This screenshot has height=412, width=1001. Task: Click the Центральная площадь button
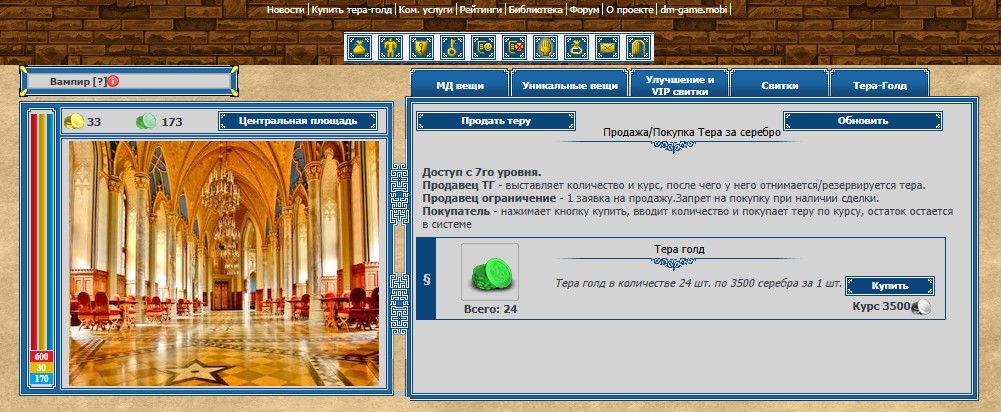pyautogui.click(x=298, y=121)
